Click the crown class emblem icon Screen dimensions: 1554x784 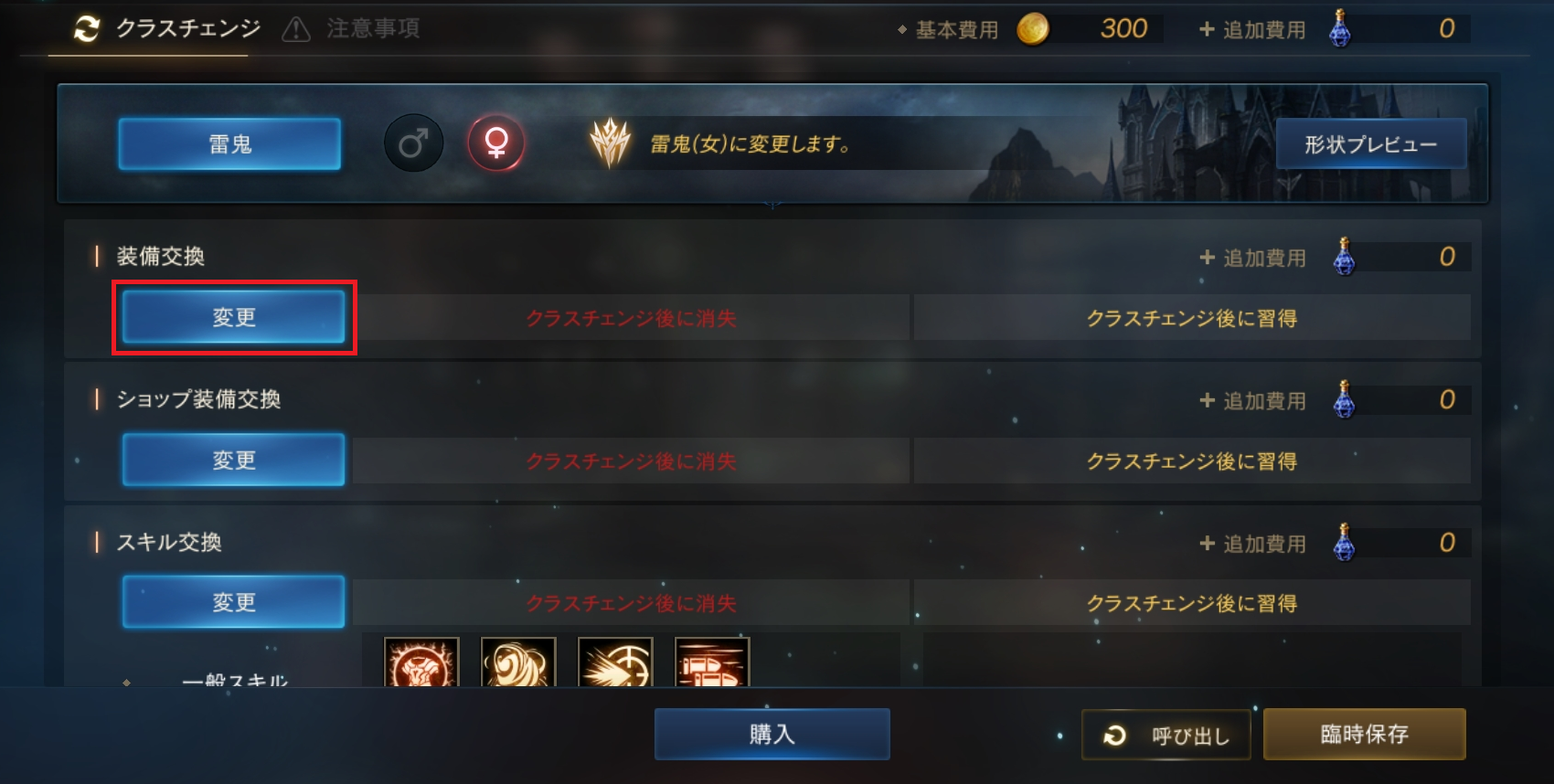click(610, 143)
